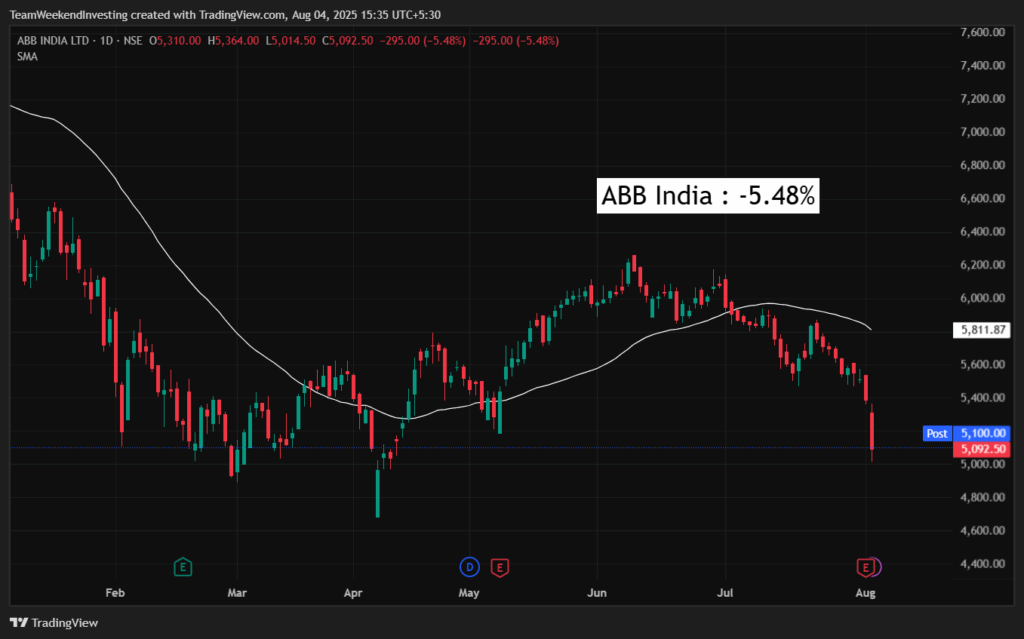Click the open value O5,310.00

click(175, 41)
